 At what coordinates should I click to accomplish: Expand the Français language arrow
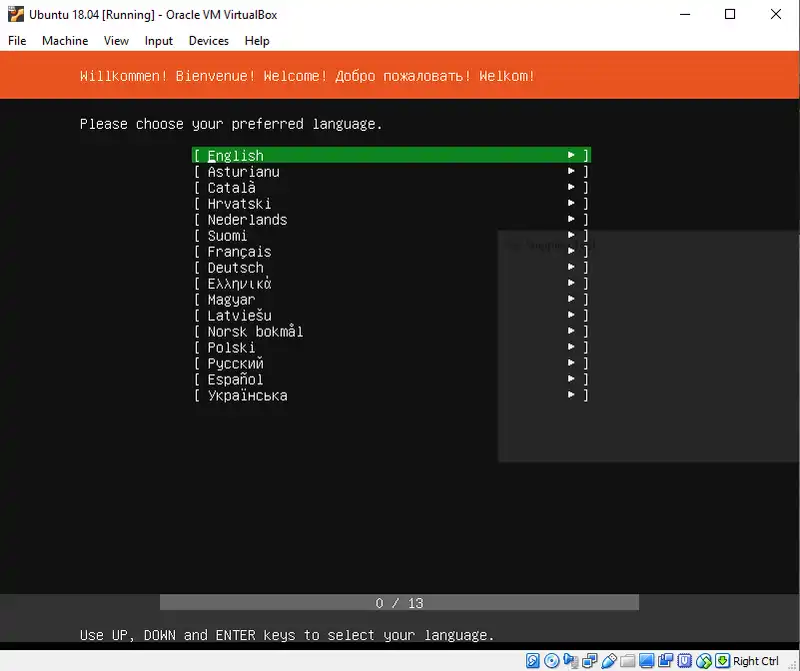pyautogui.click(x=571, y=252)
